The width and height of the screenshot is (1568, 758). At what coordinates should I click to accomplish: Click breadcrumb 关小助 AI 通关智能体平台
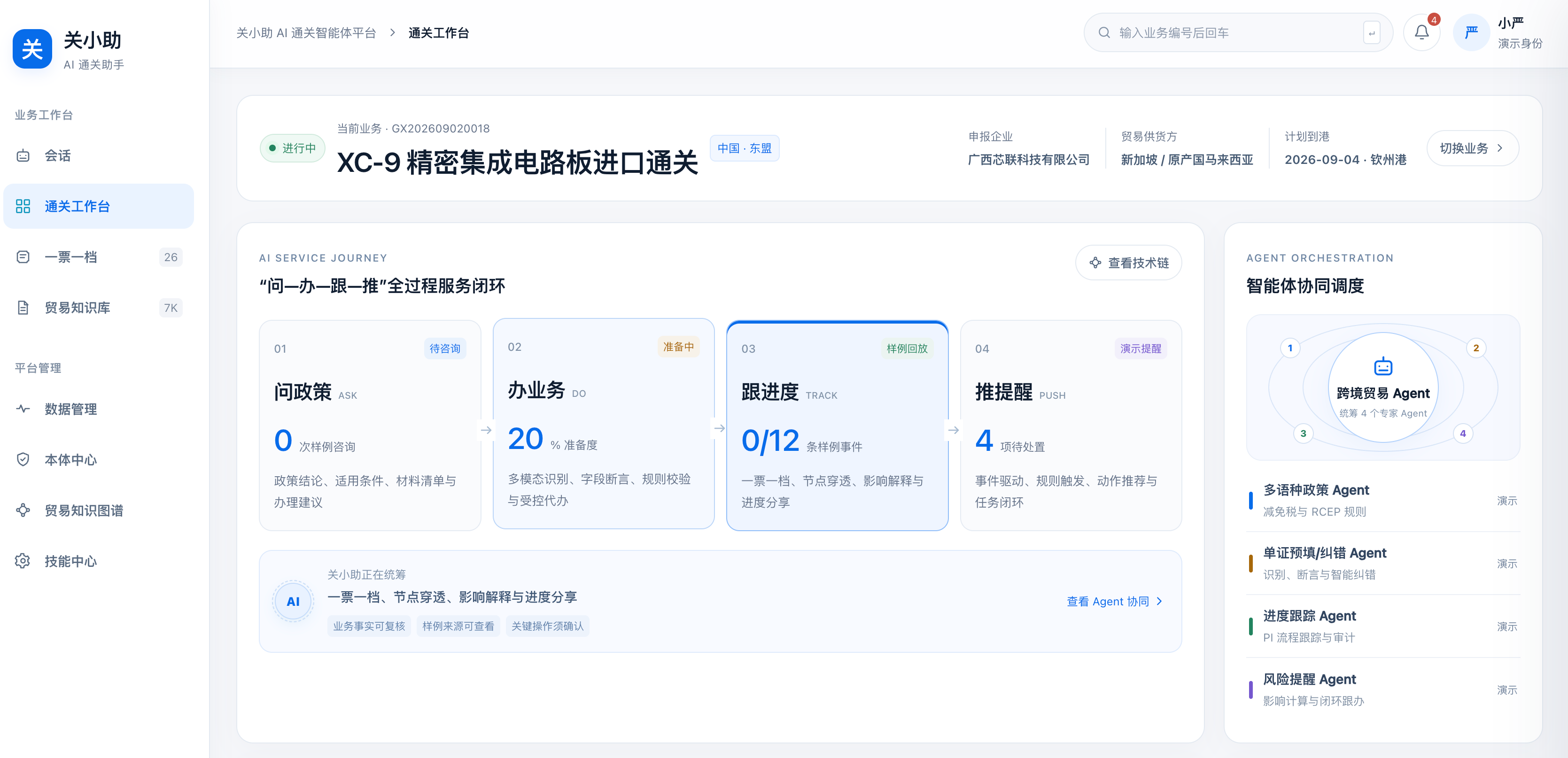(306, 33)
